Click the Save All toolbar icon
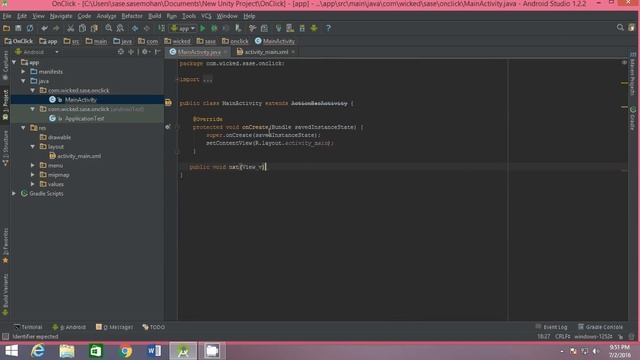The width and height of the screenshot is (640, 360). pyautogui.click(x=18, y=28)
